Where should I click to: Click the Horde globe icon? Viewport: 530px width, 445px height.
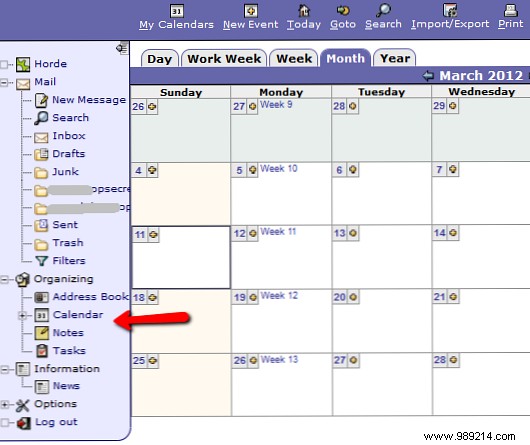(x=23, y=64)
